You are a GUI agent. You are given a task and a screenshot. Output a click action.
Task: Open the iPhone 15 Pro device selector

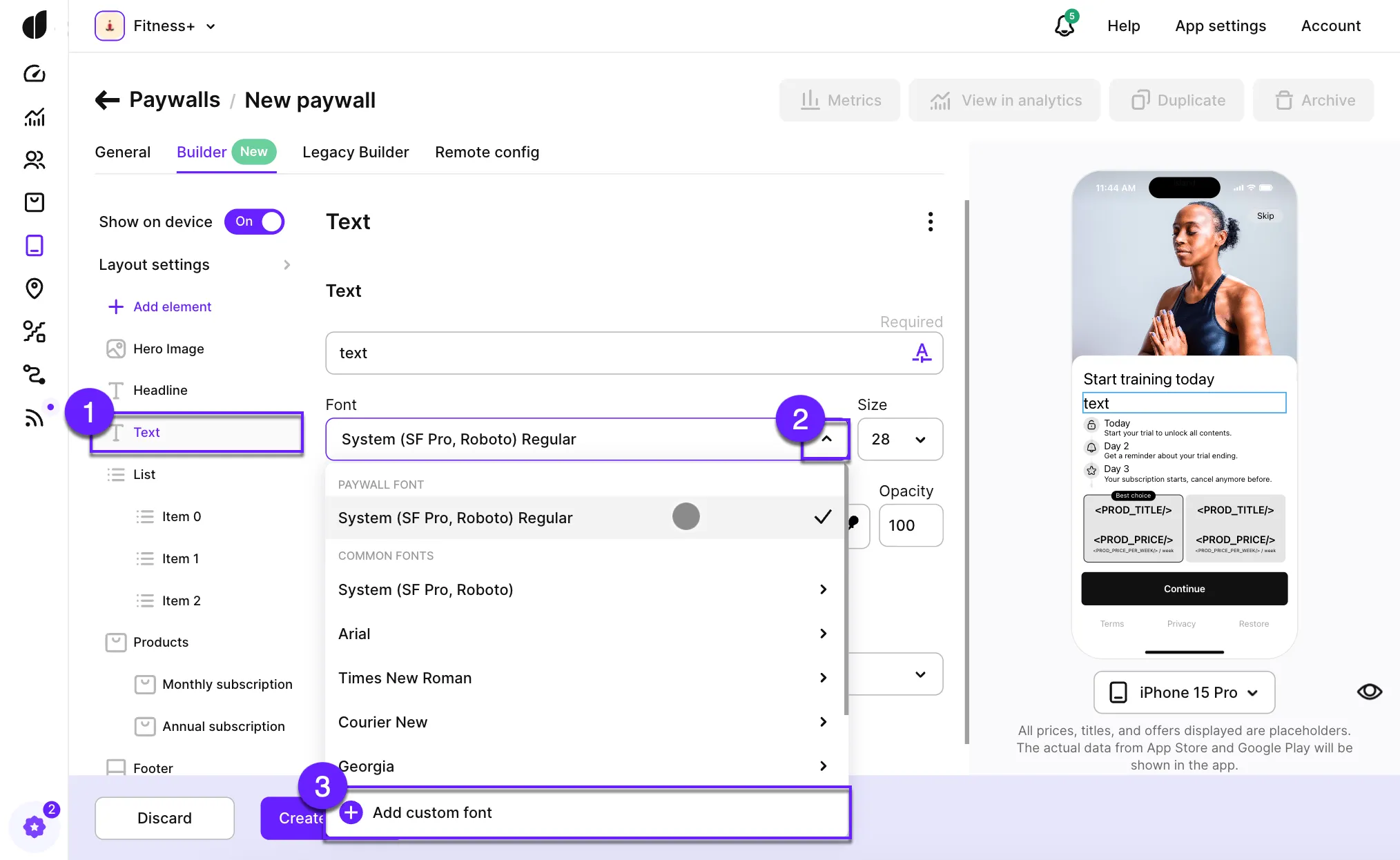coord(1184,692)
